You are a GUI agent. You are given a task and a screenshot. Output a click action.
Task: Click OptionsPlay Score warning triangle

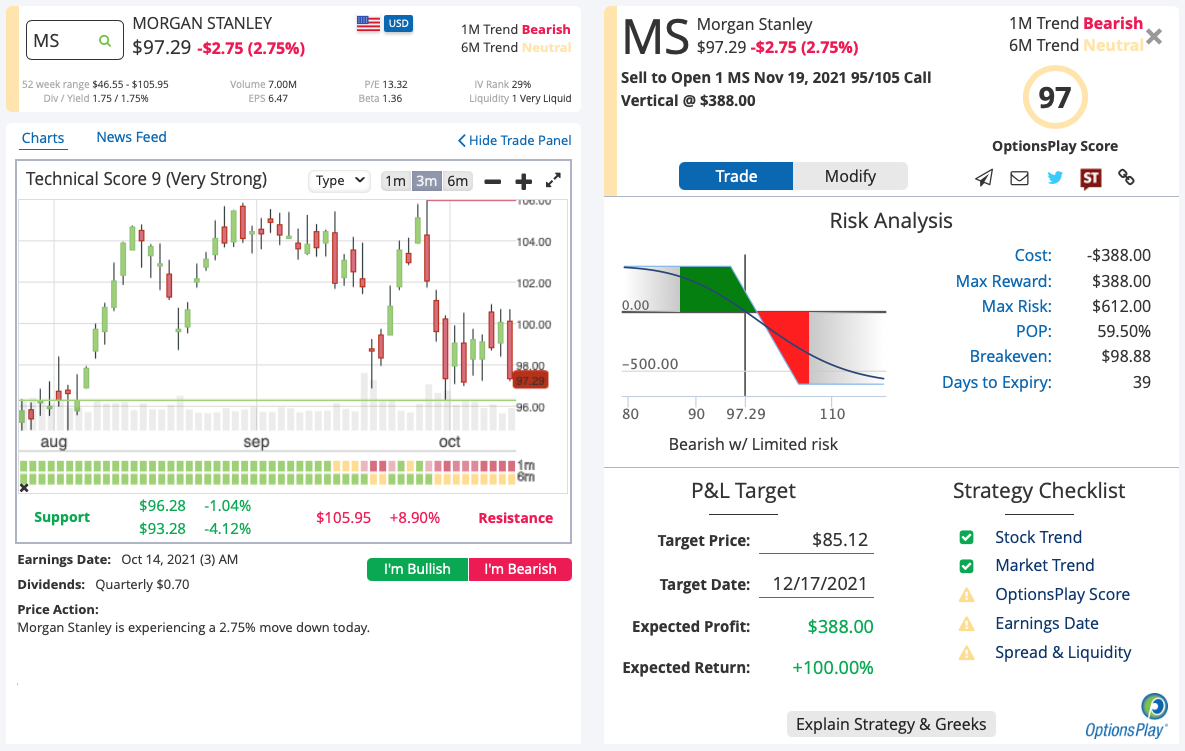[967, 595]
